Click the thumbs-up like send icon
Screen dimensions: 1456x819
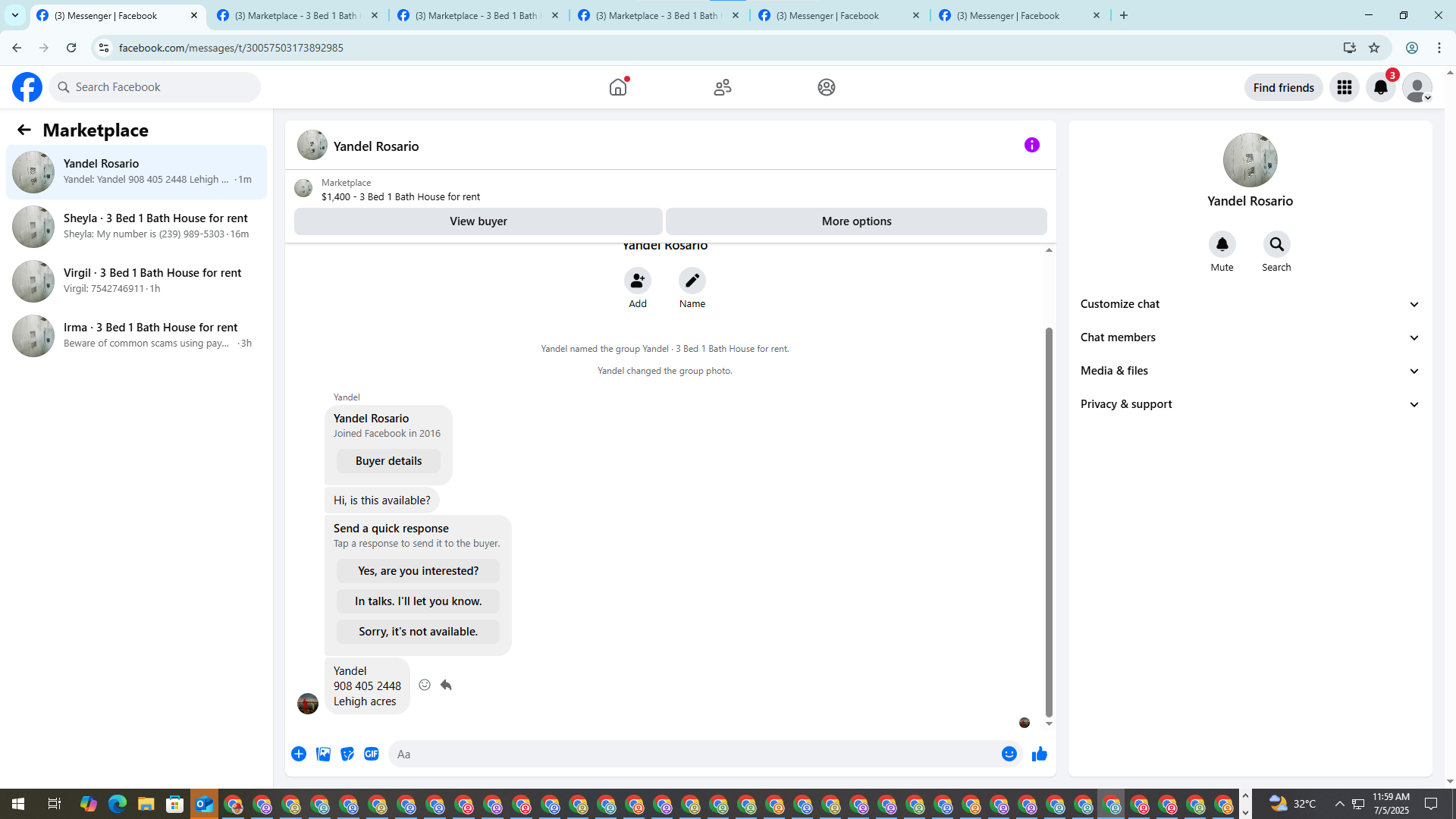coord(1039,754)
